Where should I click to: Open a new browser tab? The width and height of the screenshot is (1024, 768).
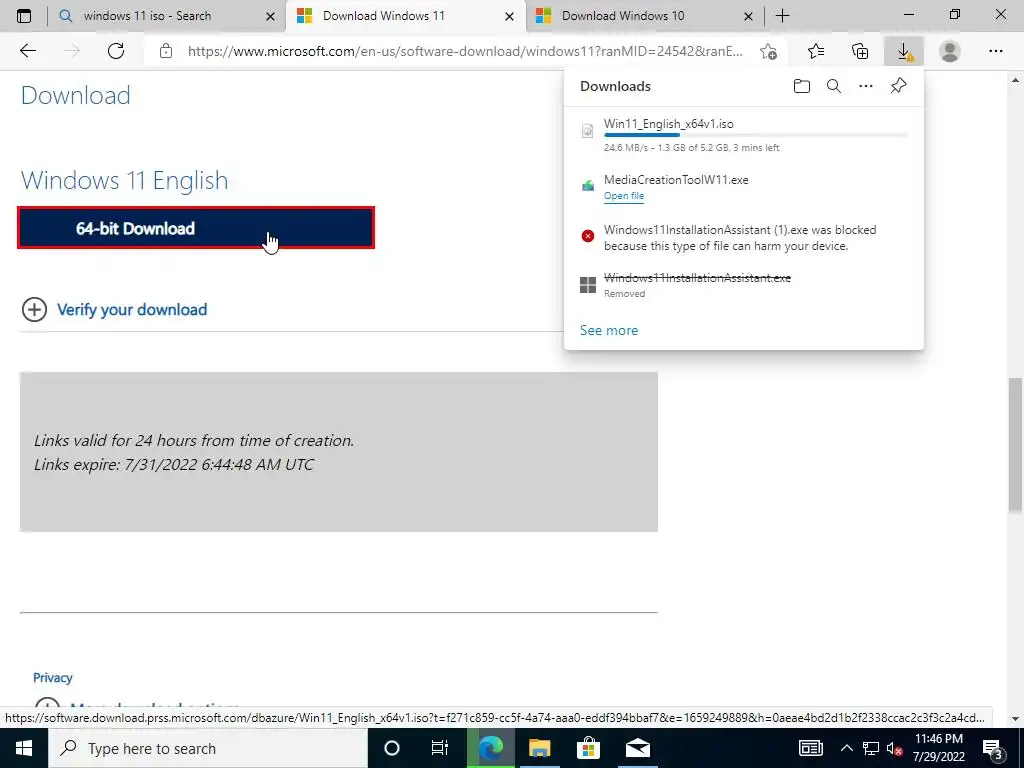pyautogui.click(x=782, y=16)
